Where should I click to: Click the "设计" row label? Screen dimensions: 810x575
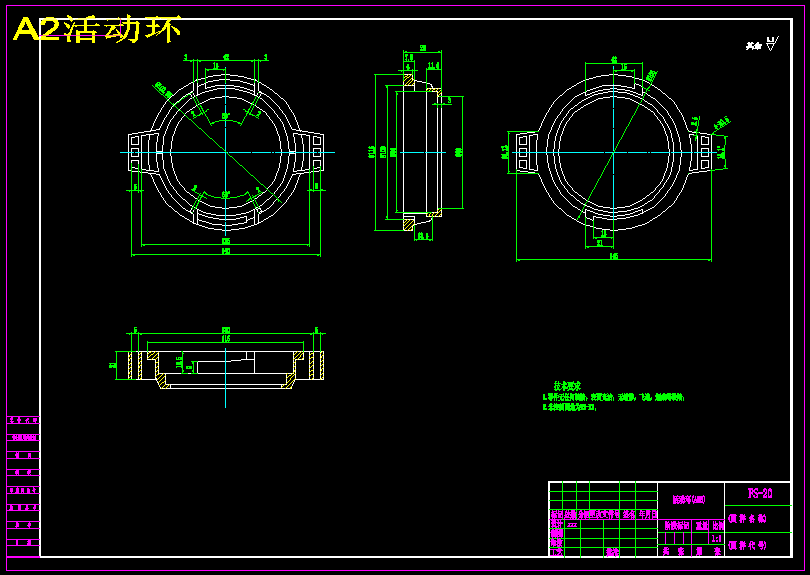[x=556, y=524]
